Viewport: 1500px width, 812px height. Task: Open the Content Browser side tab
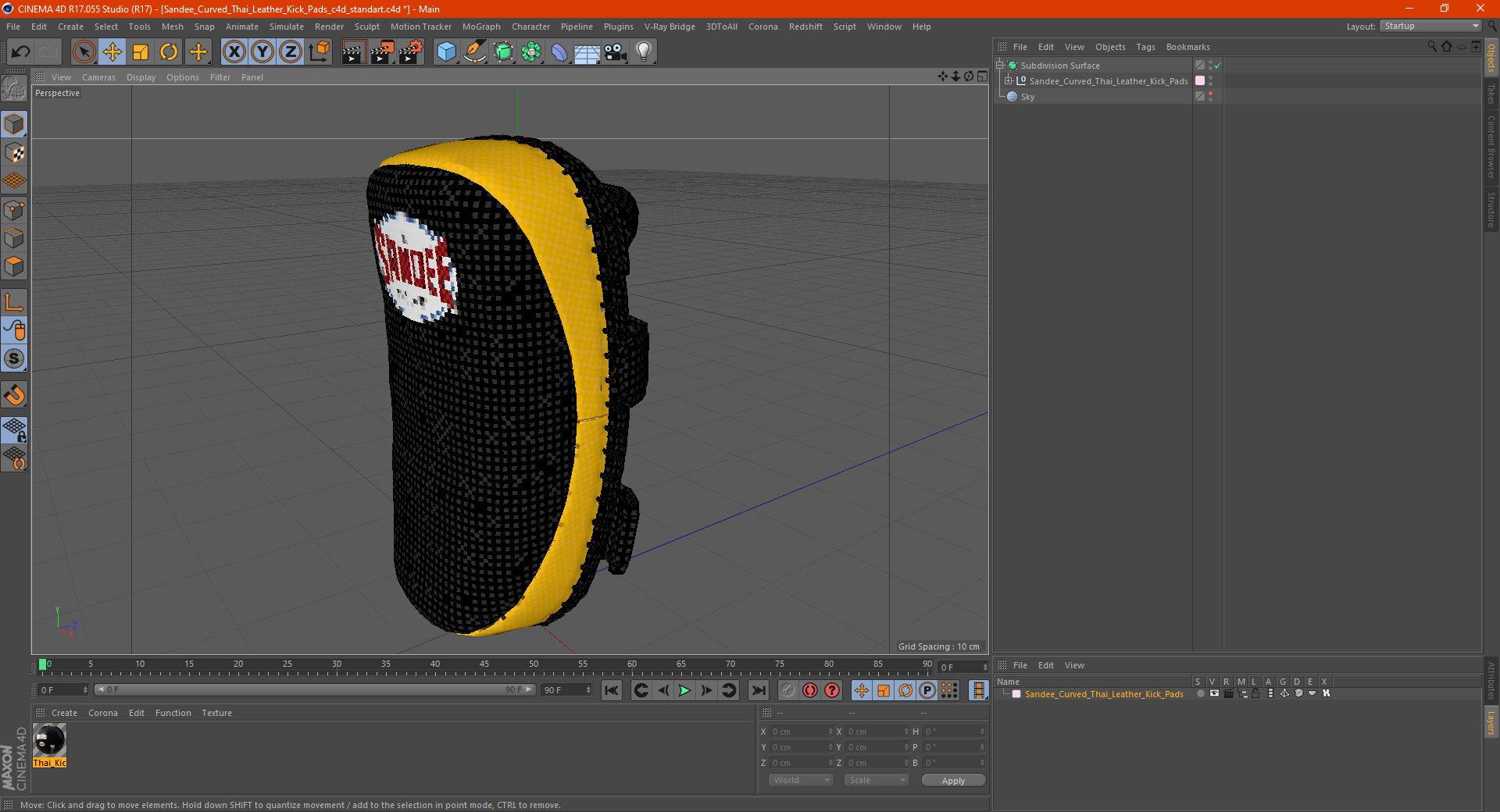pos(1491,146)
